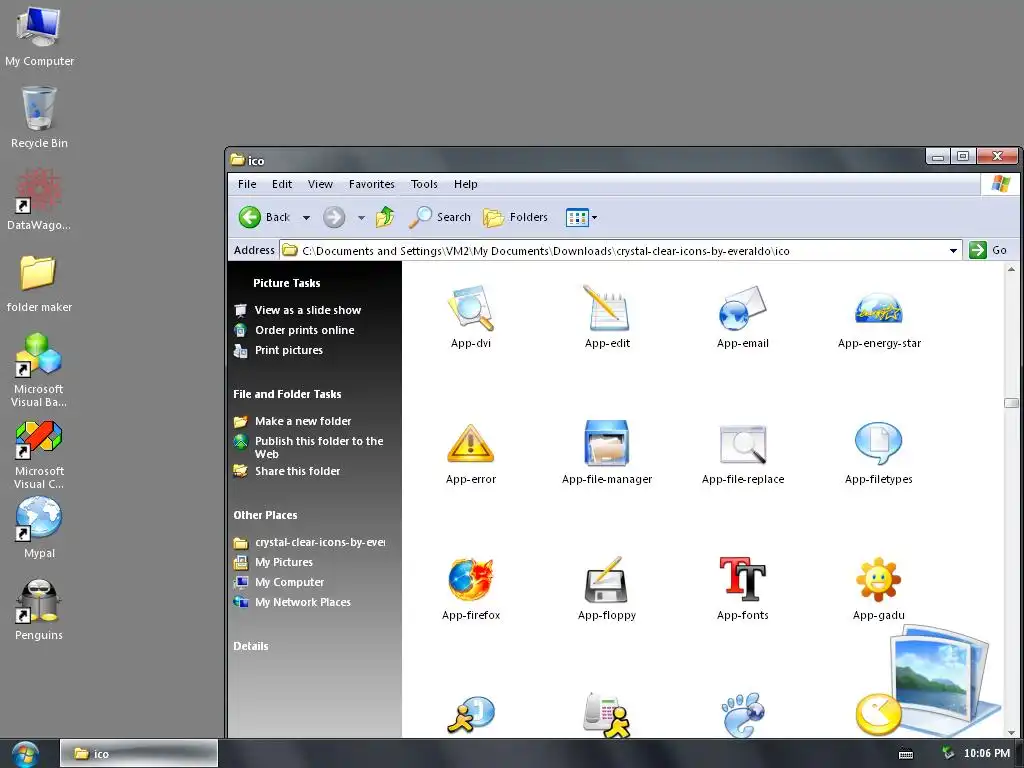Open My Computer in Other Places
The height and width of the screenshot is (768, 1024).
tap(289, 582)
